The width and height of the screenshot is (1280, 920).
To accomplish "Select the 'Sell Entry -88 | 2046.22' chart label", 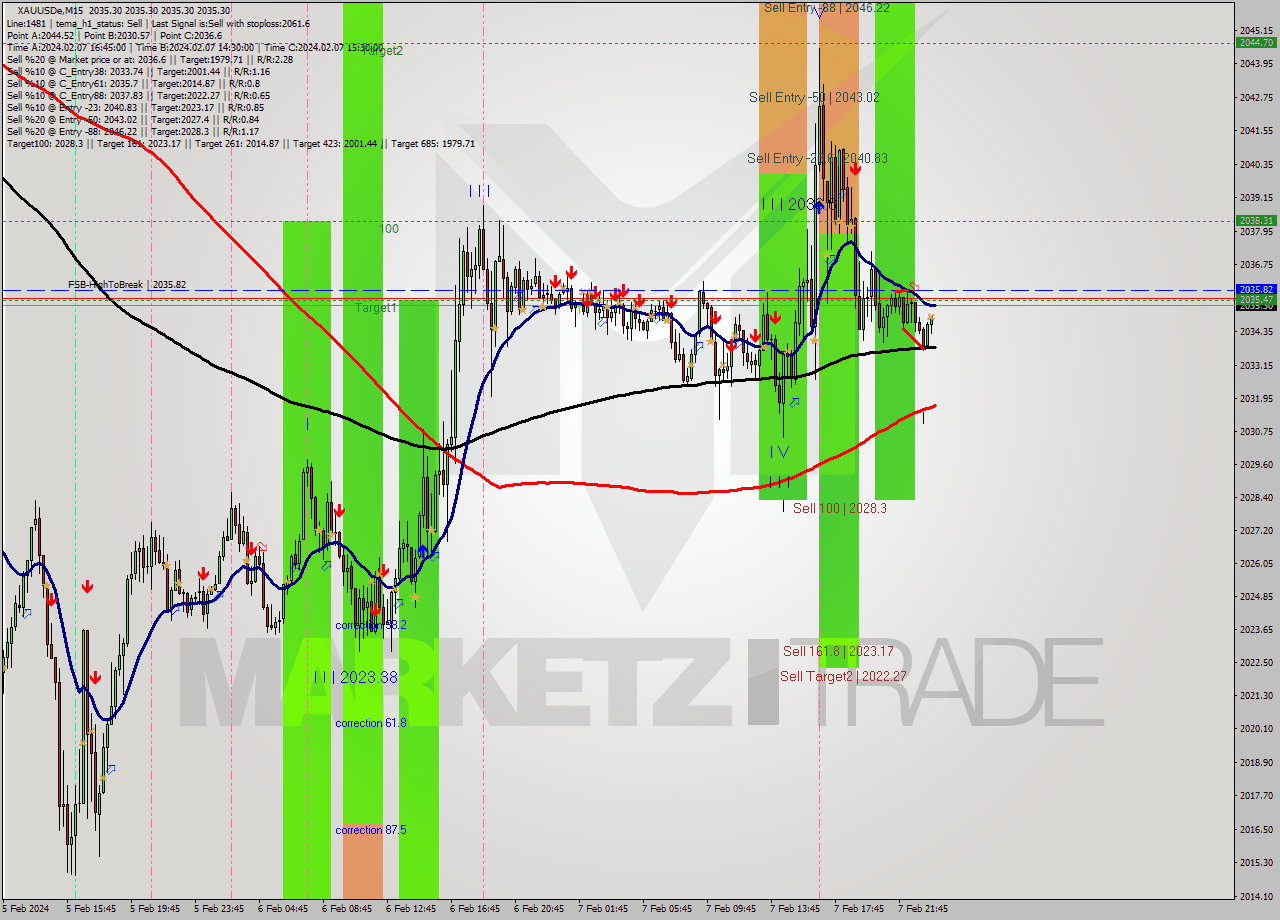I will coord(826,7).
